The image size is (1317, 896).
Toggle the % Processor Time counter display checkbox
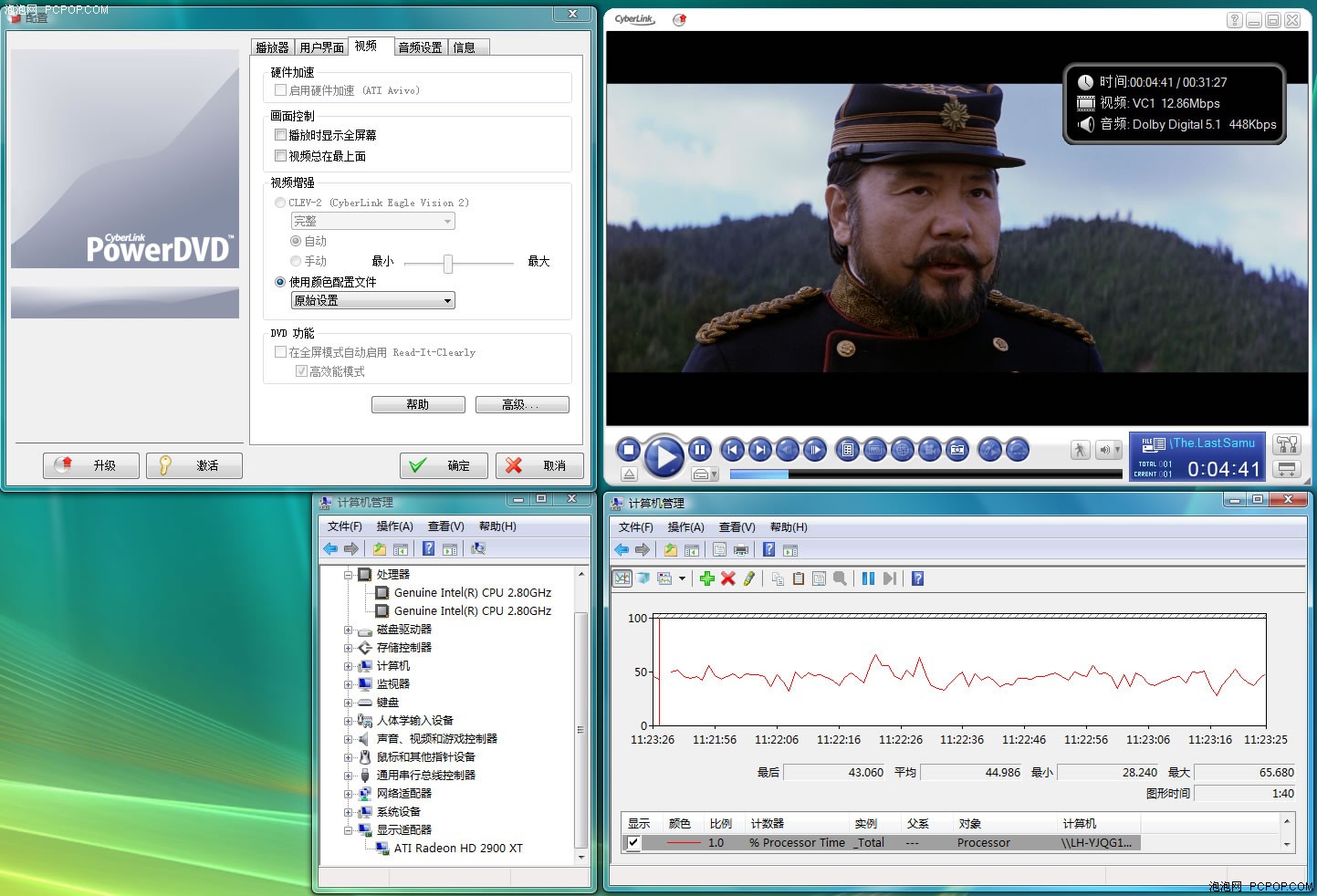click(x=633, y=843)
